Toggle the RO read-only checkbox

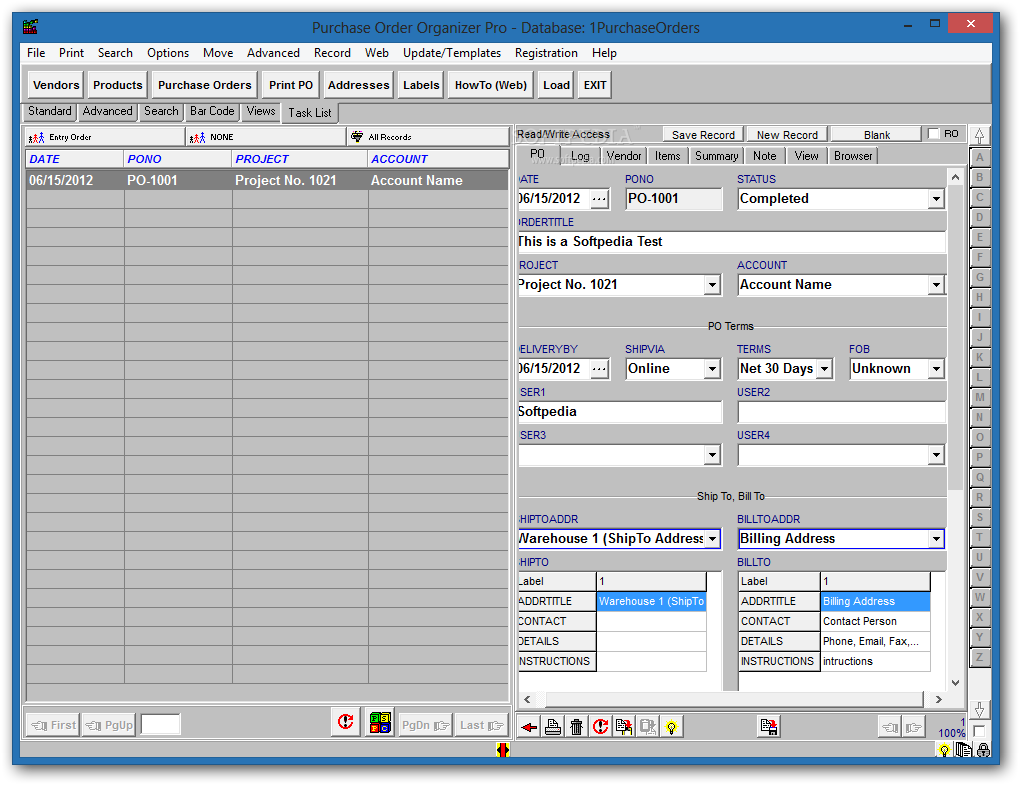pyautogui.click(x=934, y=134)
